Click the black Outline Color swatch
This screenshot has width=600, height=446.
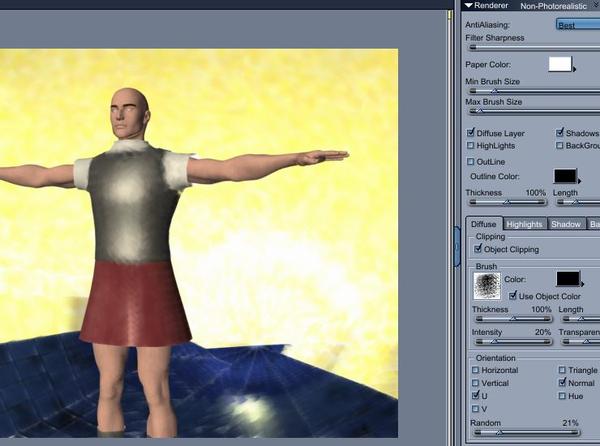pos(565,176)
